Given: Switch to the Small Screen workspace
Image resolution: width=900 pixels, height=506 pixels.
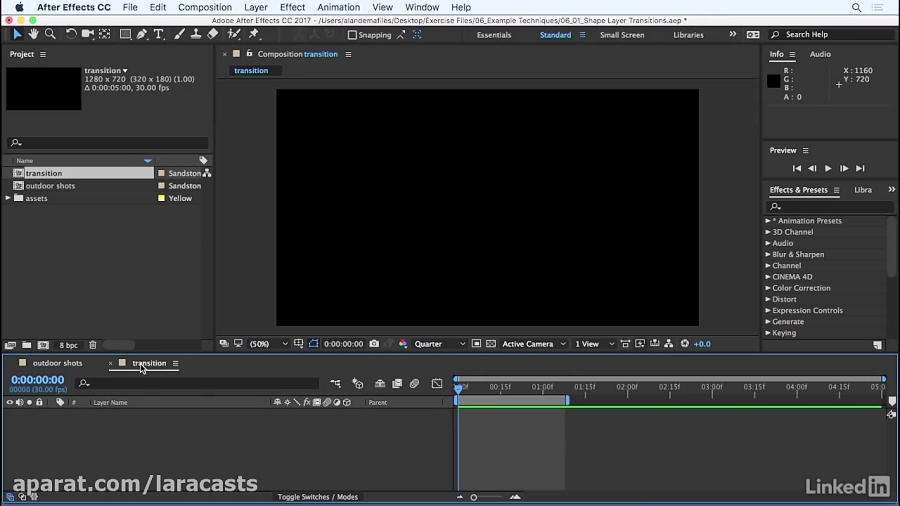Looking at the screenshot, I should pyautogui.click(x=622, y=35).
